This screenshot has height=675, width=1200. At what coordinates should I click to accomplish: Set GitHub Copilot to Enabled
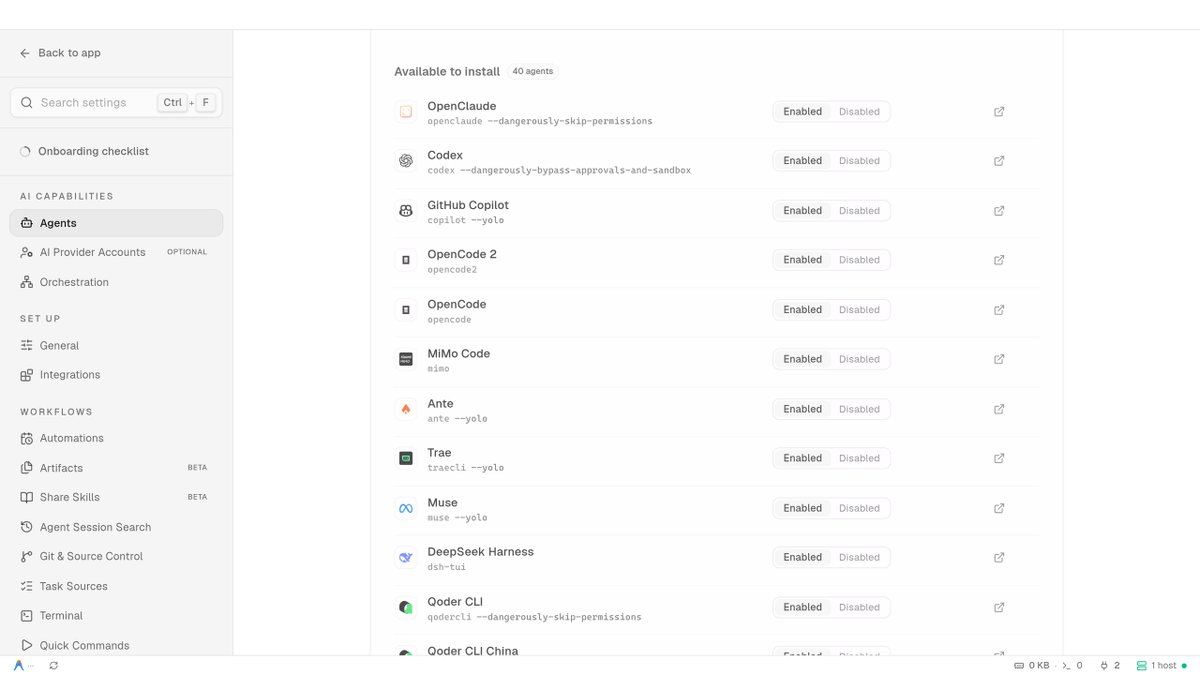802,211
